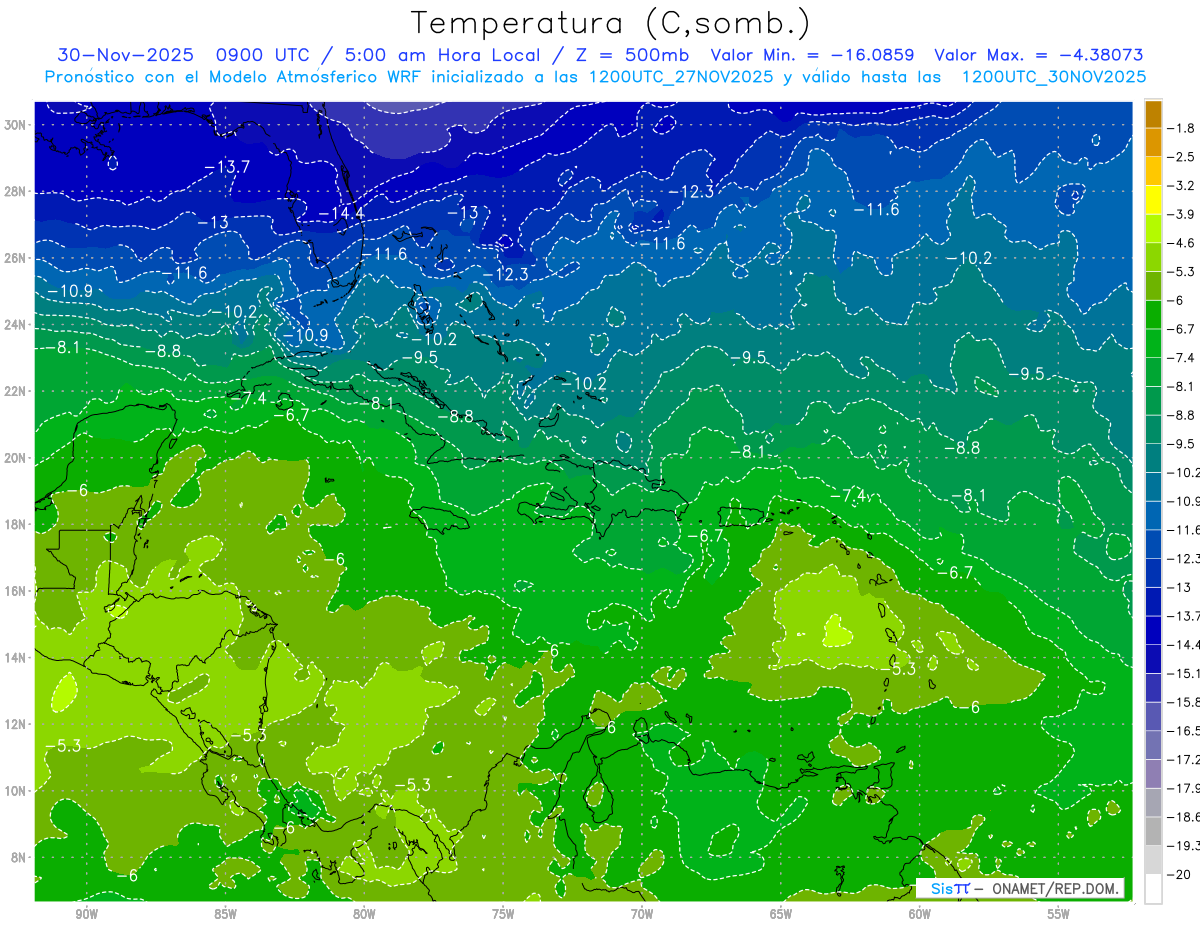Pick the brown-orange swatch atop the colorbar
This screenshot has width=1200, height=927.
(x=1153, y=114)
